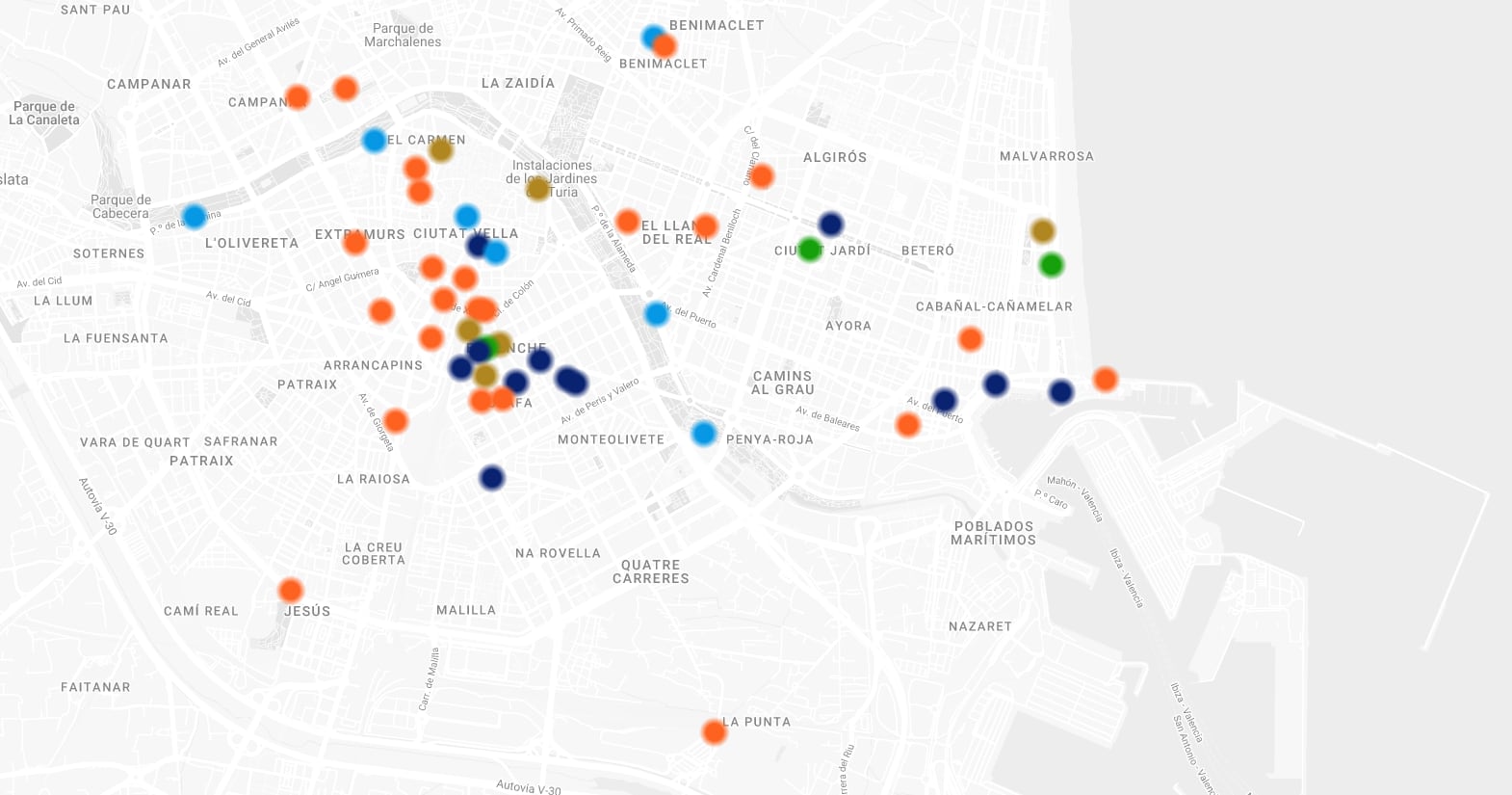Select the Arrancapins label
1512x795 pixels.
point(373,365)
